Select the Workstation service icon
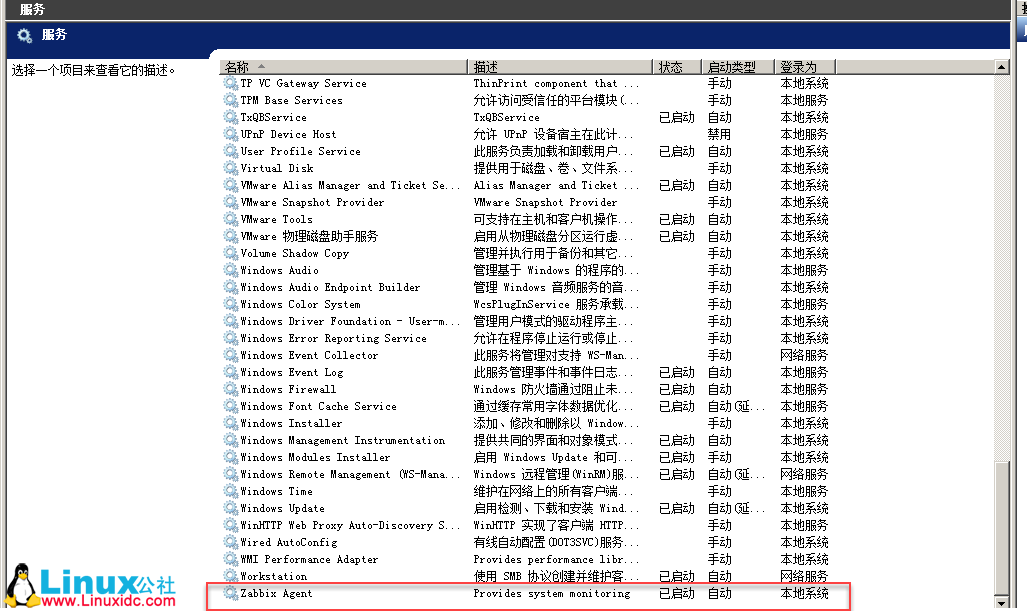 (x=230, y=575)
